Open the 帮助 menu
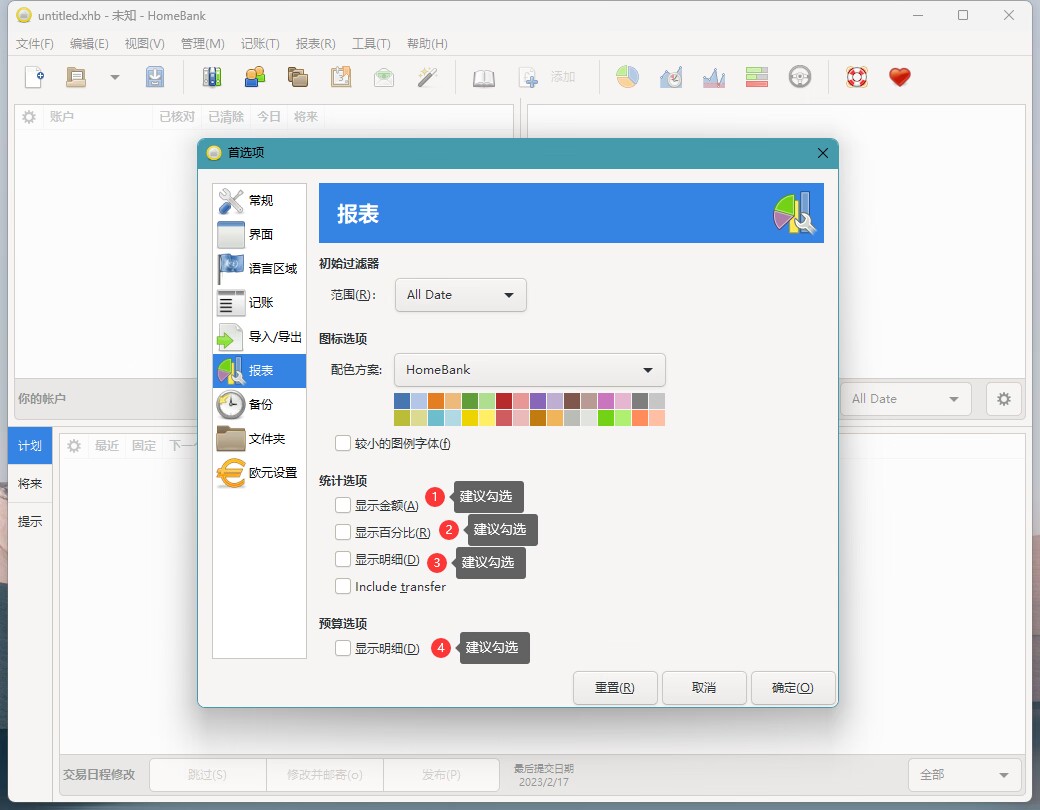Image resolution: width=1040 pixels, height=810 pixels. tap(427, 44)
